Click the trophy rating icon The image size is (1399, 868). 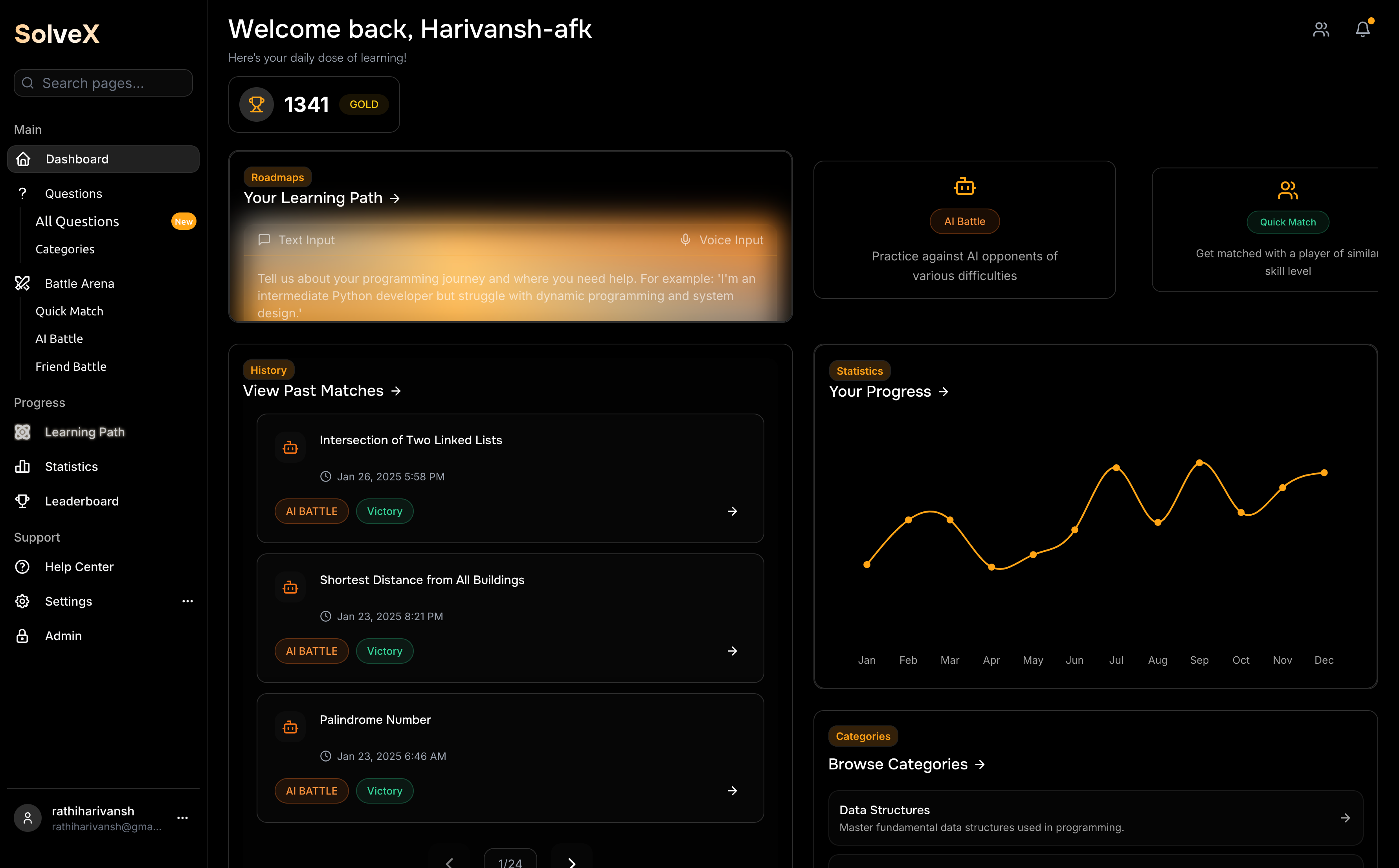coord(256,104)
